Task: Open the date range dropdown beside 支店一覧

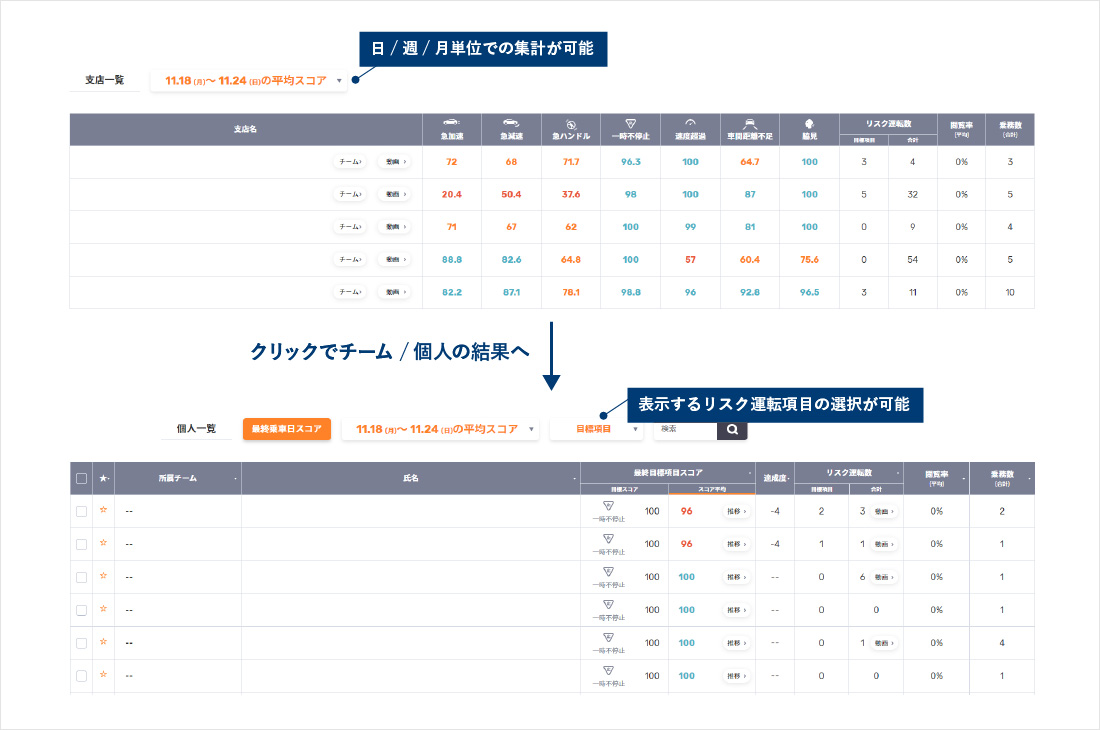Action: pyautogui.click(x=249, y=80)
